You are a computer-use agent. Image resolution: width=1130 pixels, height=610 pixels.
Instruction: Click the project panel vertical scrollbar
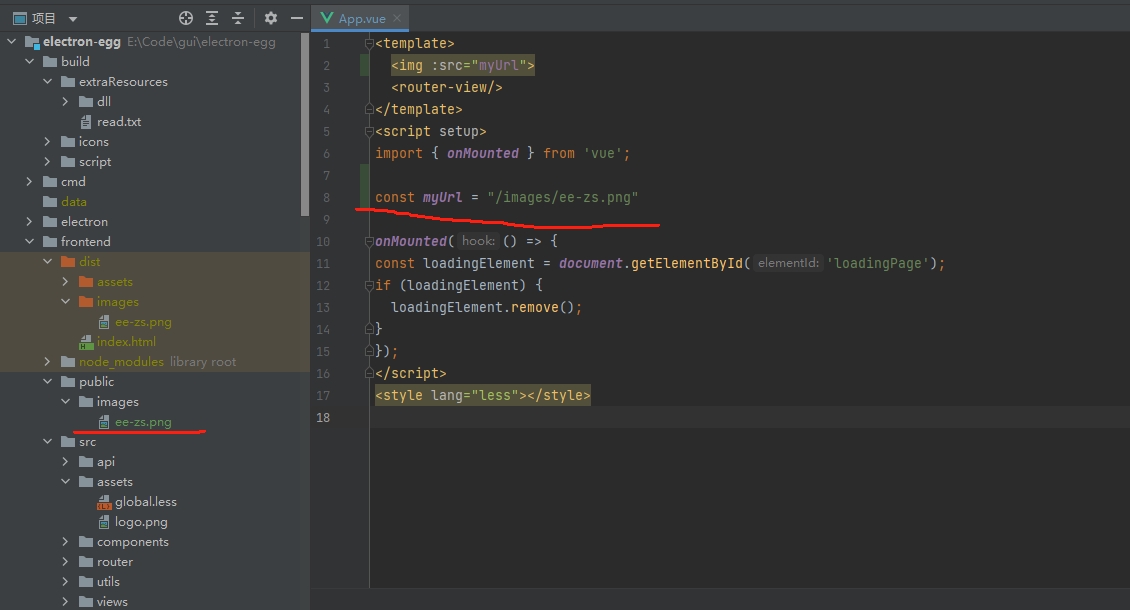(305, 124)
